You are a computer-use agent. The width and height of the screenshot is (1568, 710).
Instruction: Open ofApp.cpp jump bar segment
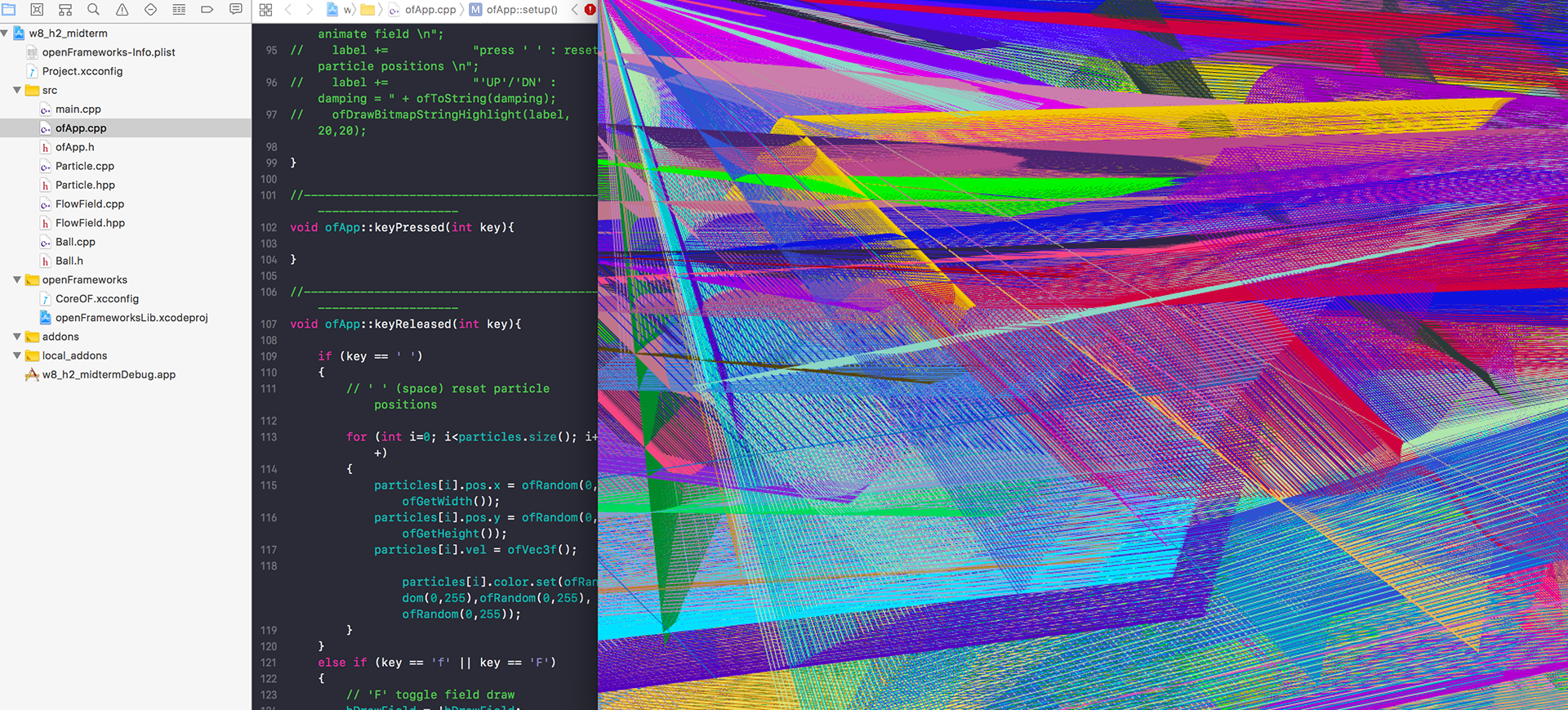pos(422,10)
